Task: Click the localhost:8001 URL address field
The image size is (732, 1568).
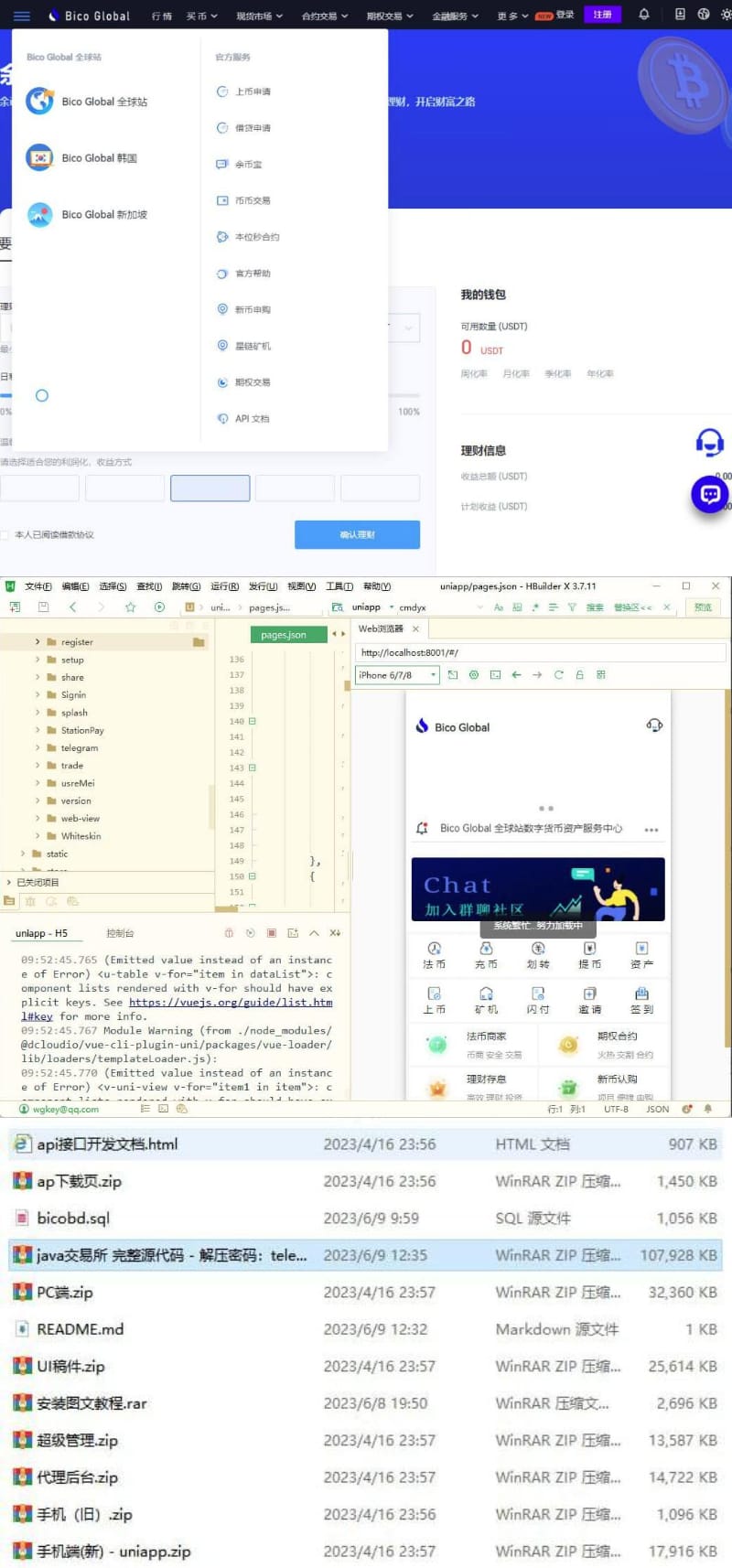Action: coord(540,652)
